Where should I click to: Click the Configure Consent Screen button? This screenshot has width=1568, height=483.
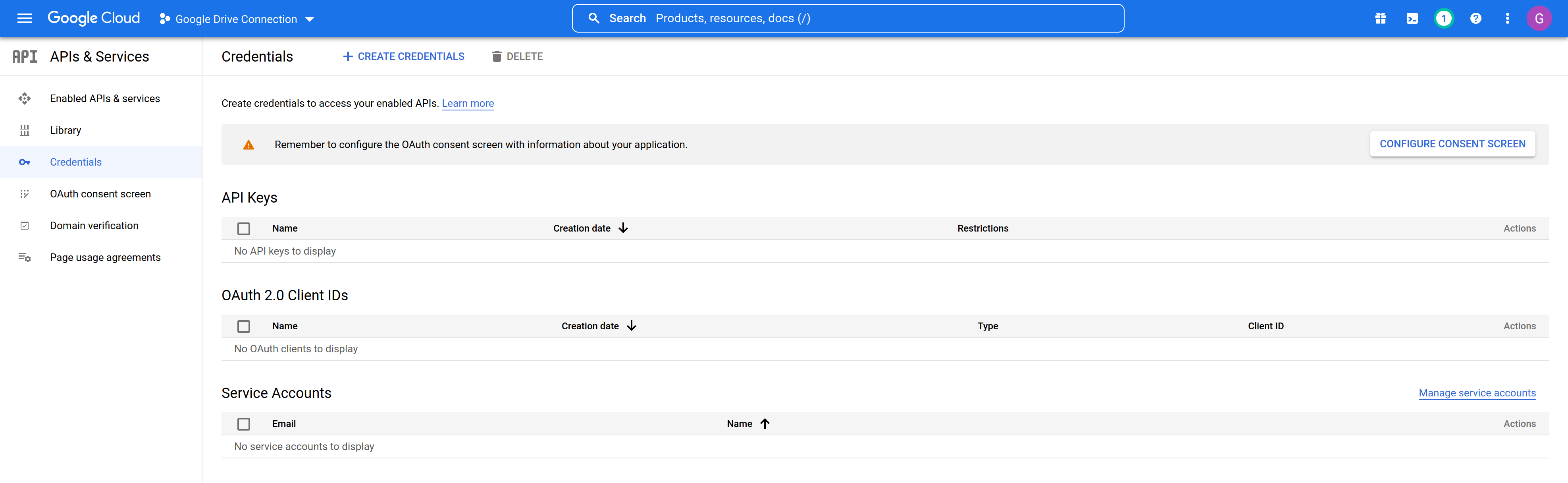(x=1452, y=144)
